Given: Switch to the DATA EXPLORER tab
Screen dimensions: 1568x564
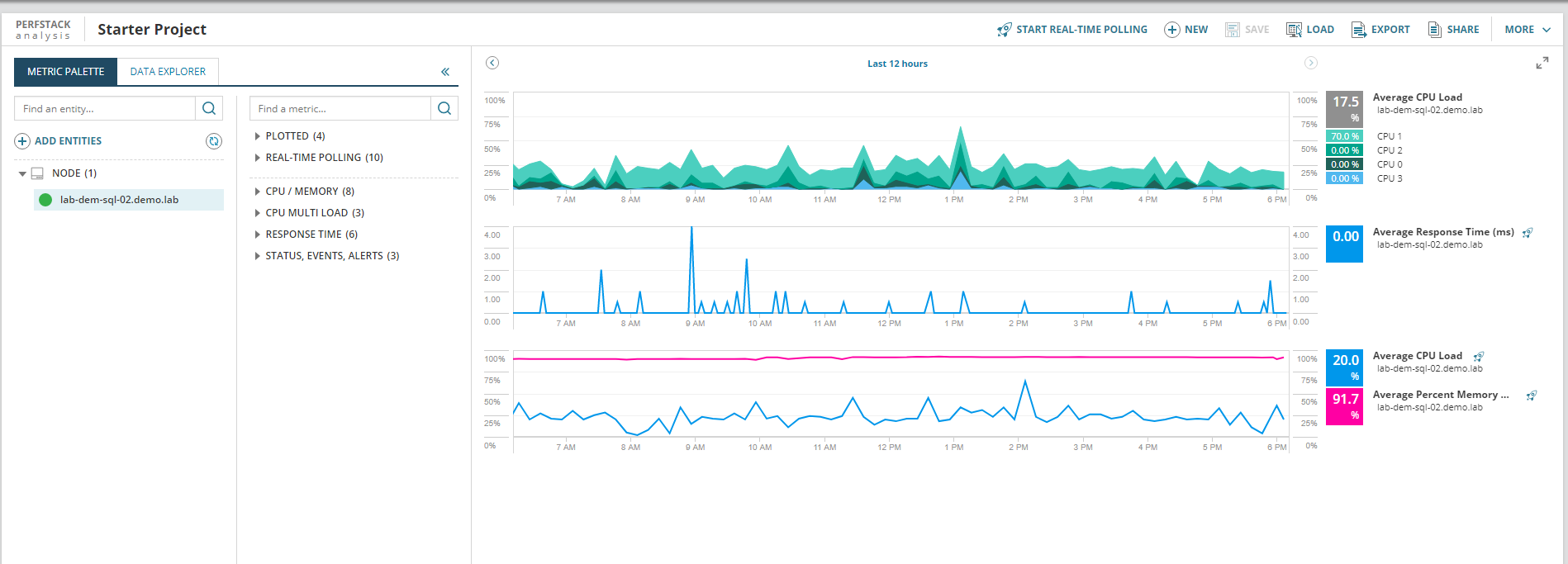Looking at the screenshot, I should pyautogui.click(x=168, y=72).
